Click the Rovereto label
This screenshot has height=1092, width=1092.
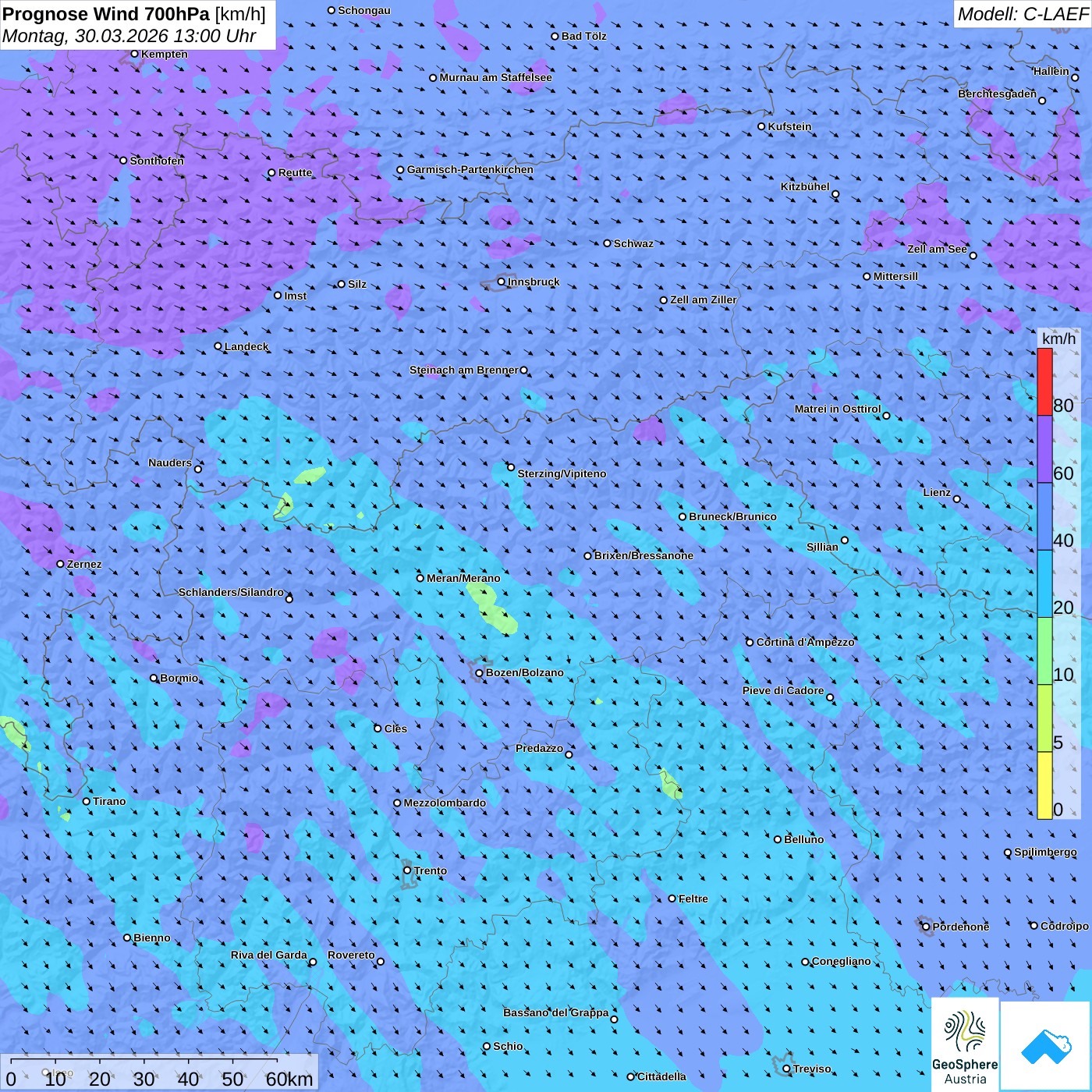(x=351, y=955)
